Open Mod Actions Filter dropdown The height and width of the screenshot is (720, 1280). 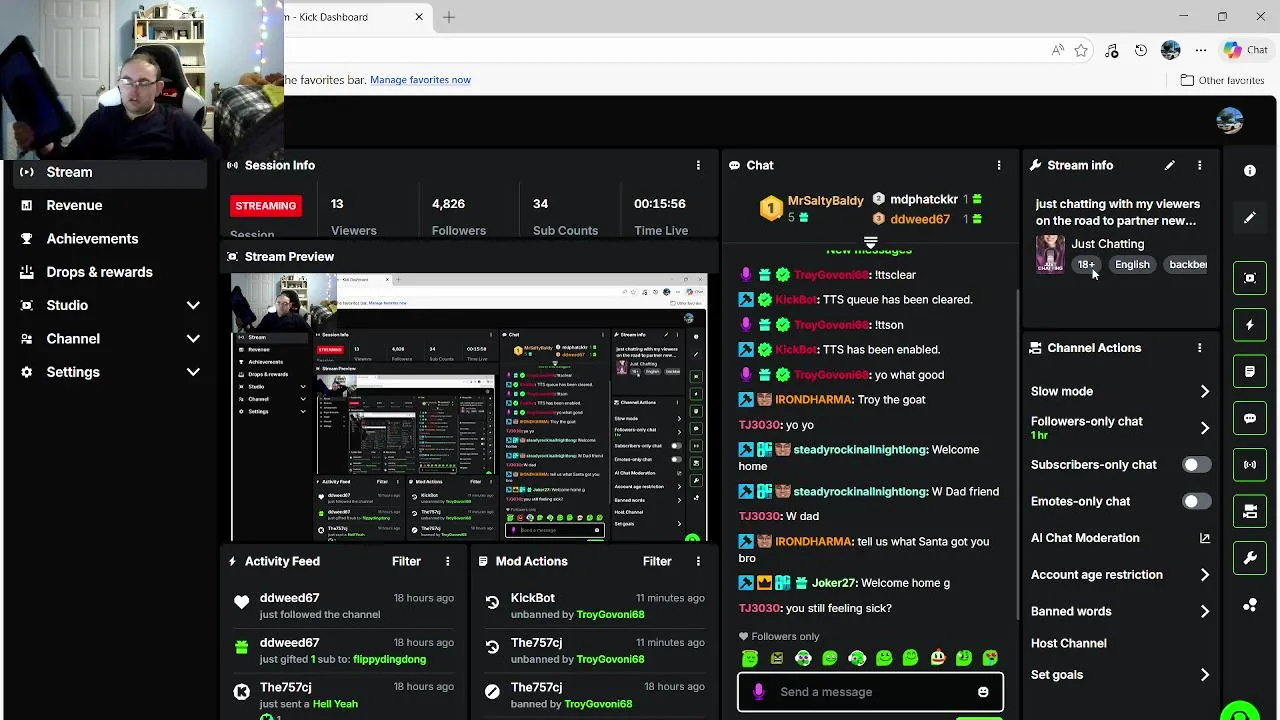coord(657,561)
